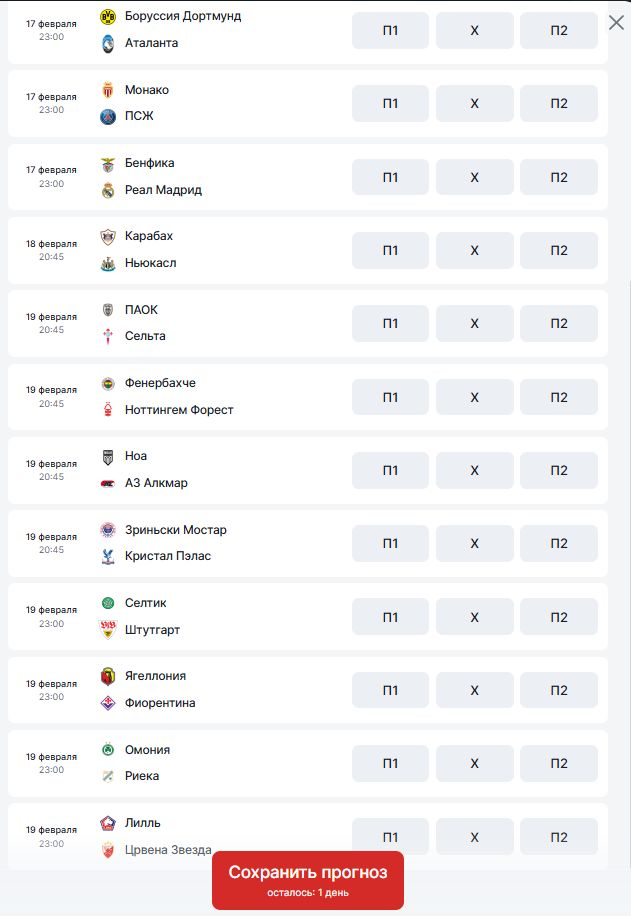Viewport: 631px width, 916px height.
Task: Click the Crystal Palace team logo
Action: (108, 556)
